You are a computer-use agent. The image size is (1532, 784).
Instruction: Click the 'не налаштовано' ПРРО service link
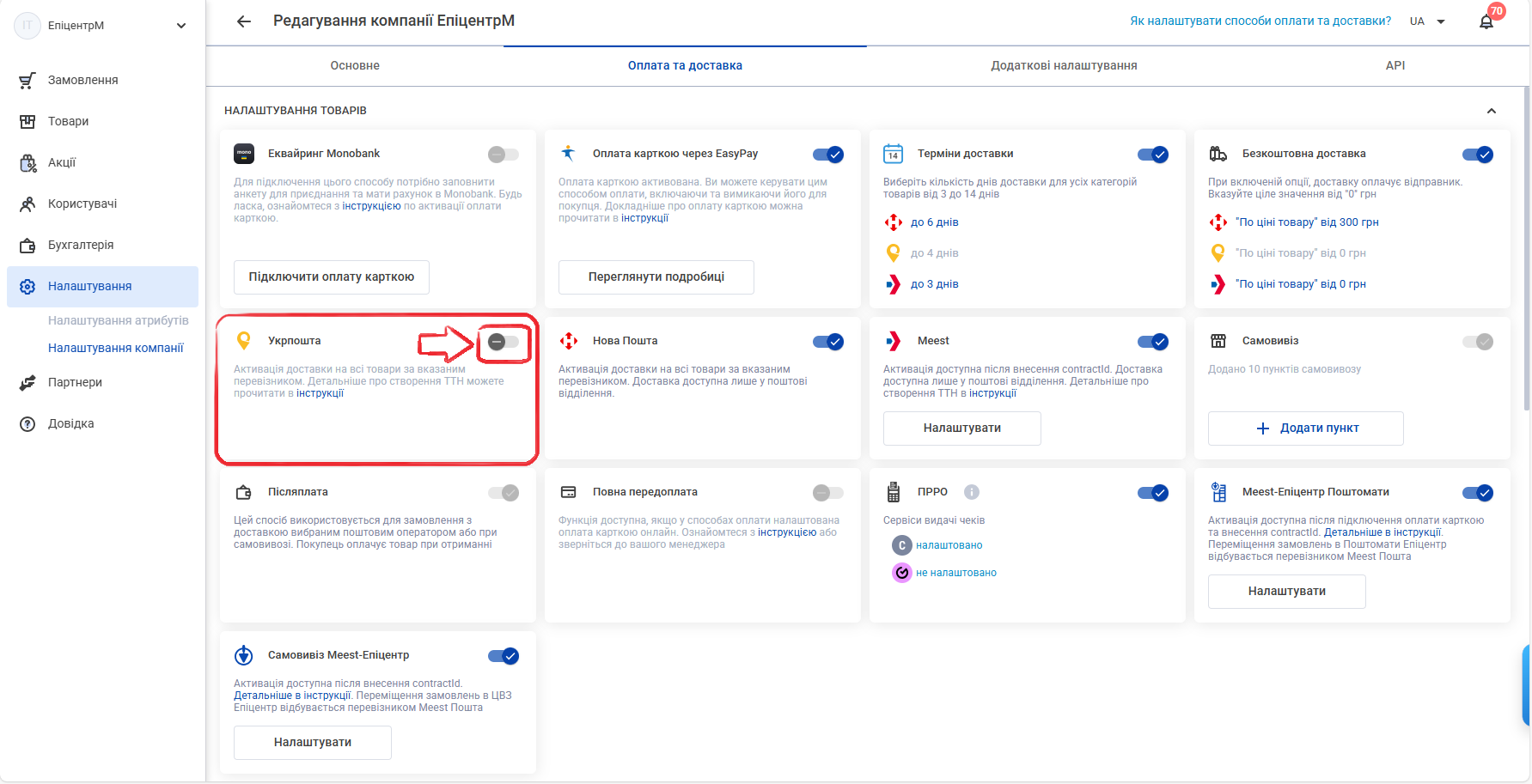956,573
